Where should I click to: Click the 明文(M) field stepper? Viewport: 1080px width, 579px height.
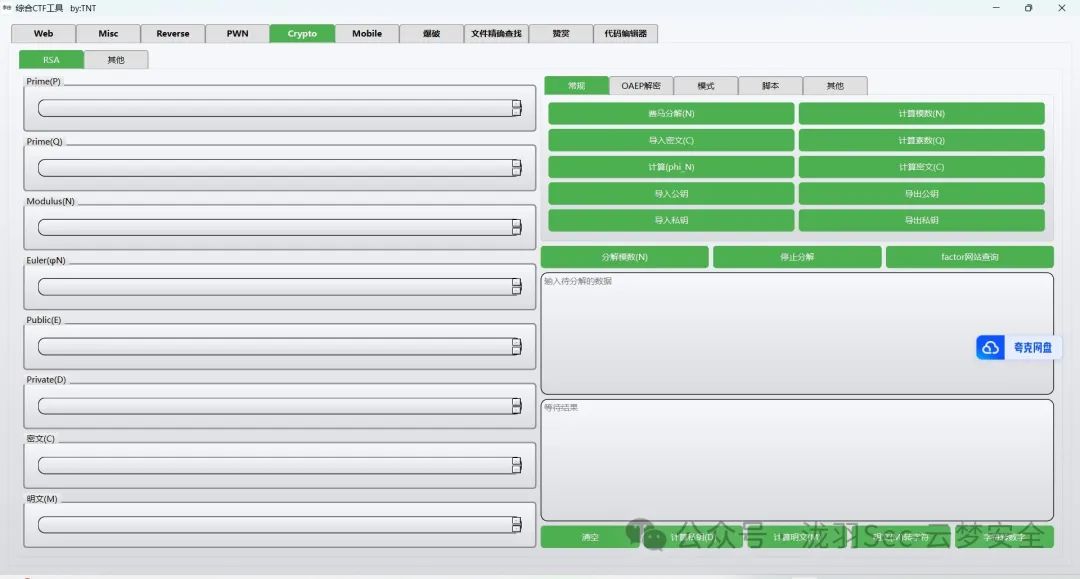[517, 525]
